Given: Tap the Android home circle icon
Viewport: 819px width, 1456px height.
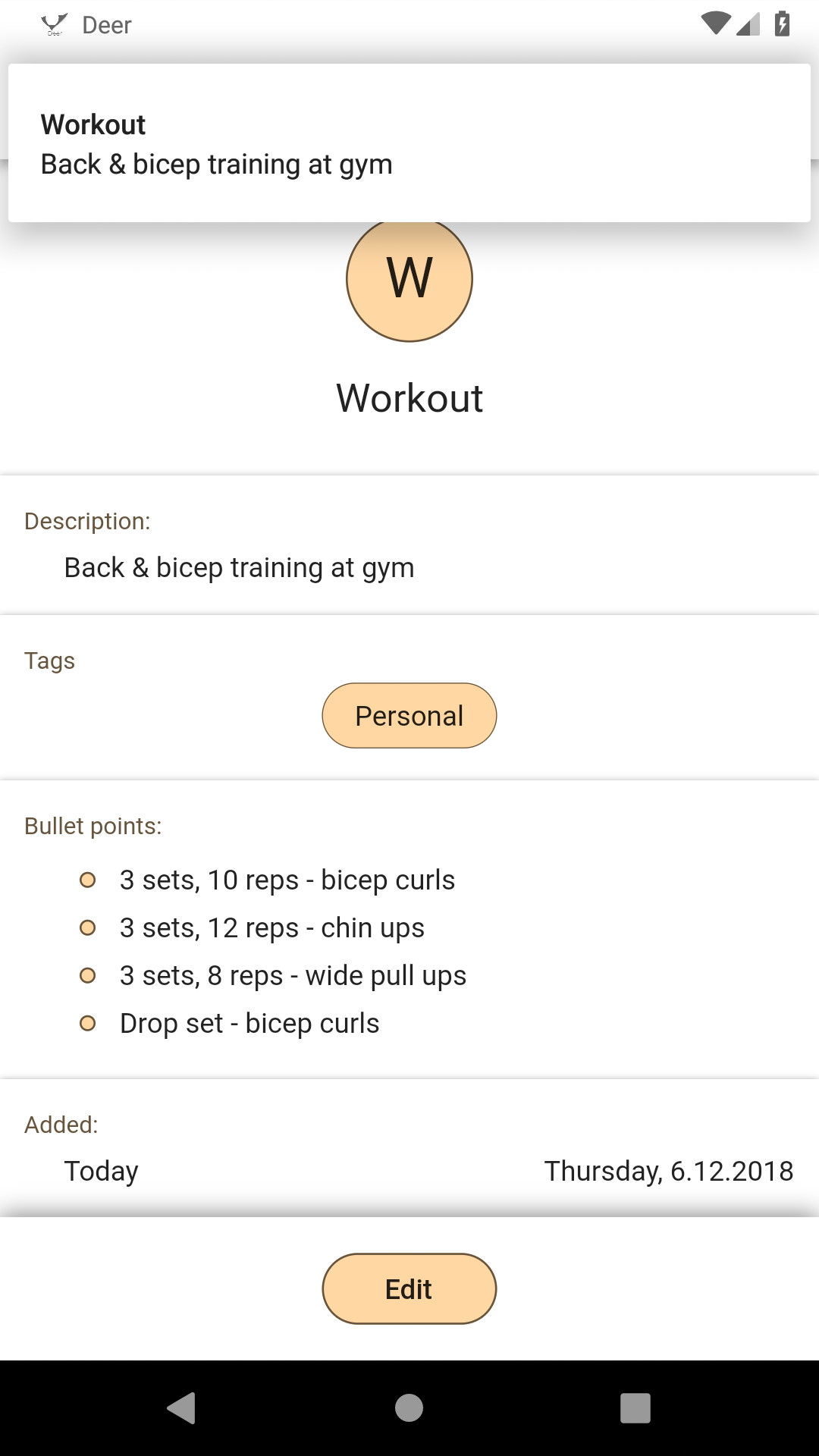Looking at the screenshot, I should tap(409, 1408).
